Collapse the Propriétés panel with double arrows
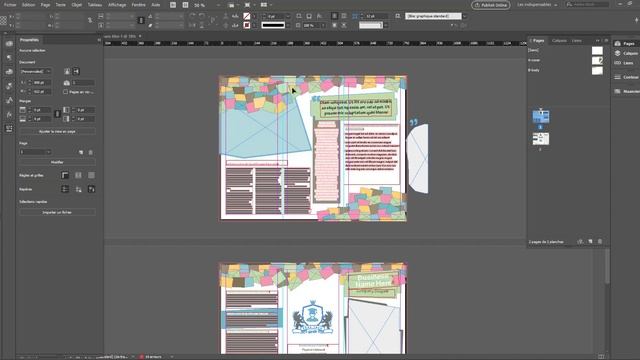This screenshot has height=360, width=640. [x=99, y=40]
